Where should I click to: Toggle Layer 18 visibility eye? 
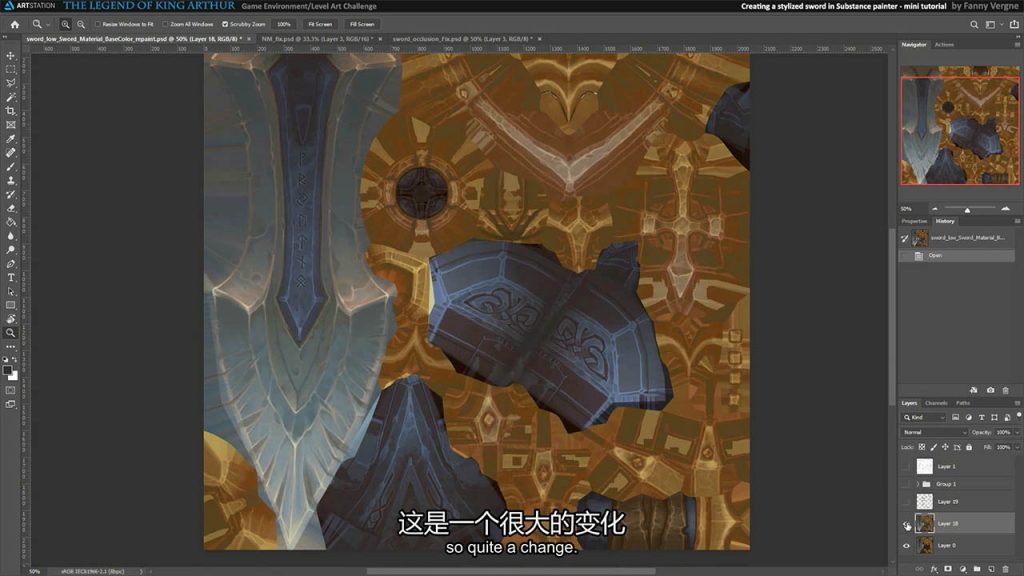[906, 524]
